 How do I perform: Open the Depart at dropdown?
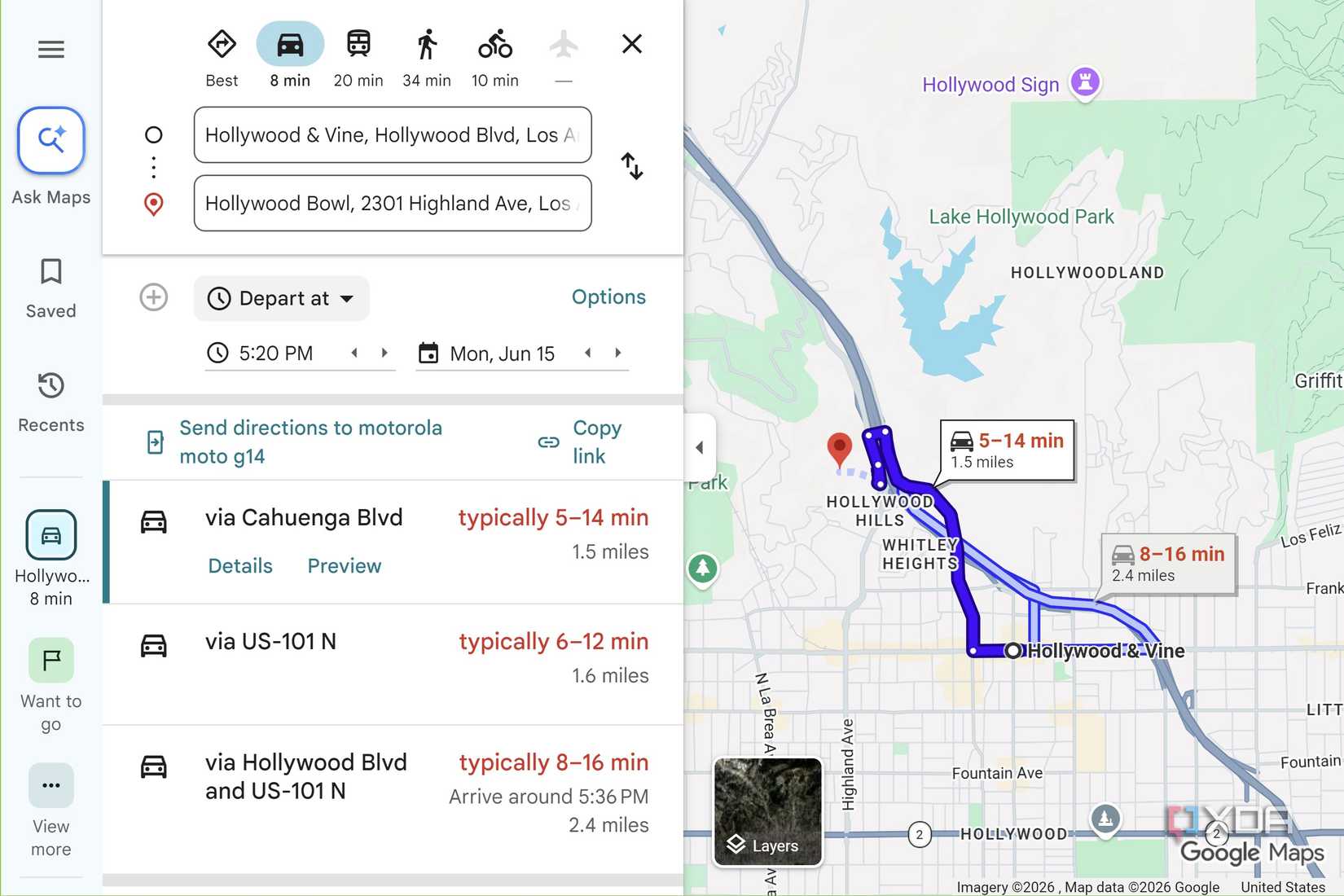click(282, 298)
